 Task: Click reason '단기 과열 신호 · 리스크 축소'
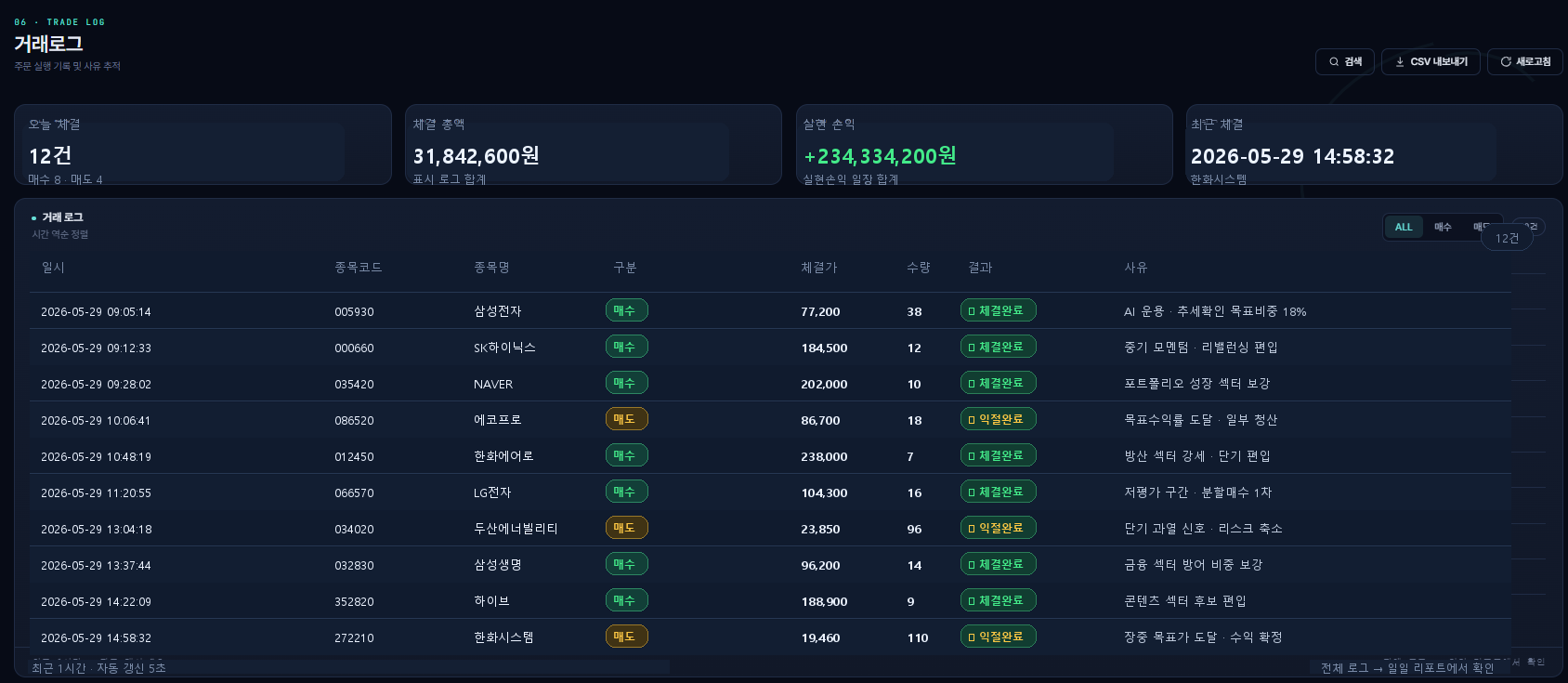tap(1203, 529)
